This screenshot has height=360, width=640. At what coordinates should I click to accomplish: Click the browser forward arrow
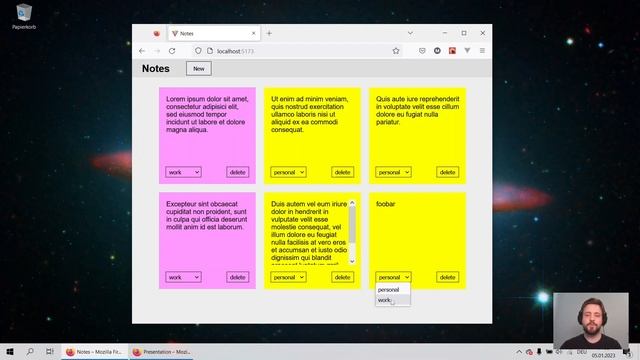coord(157,51)
